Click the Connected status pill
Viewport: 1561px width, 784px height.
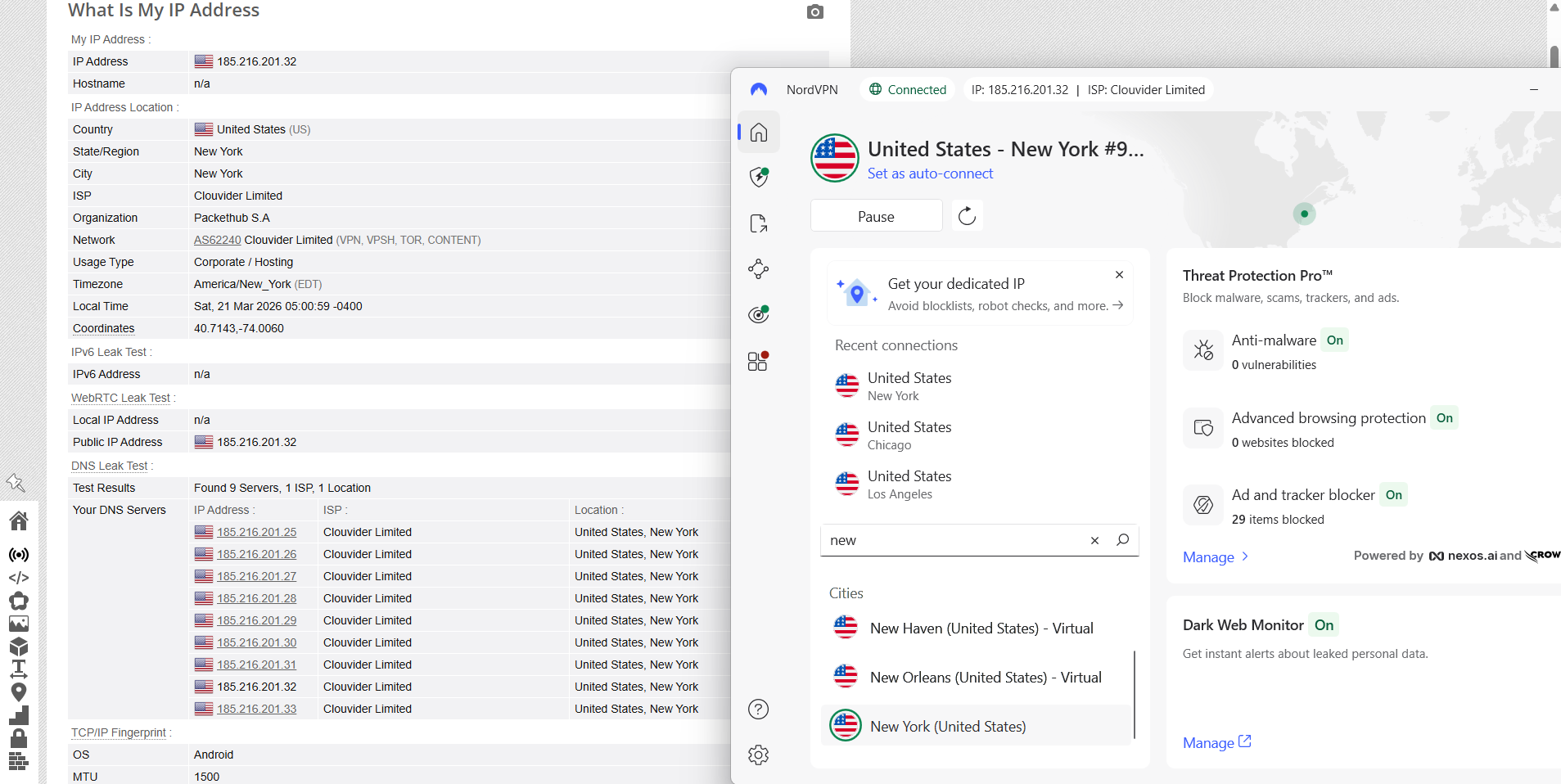pos(908,90)
